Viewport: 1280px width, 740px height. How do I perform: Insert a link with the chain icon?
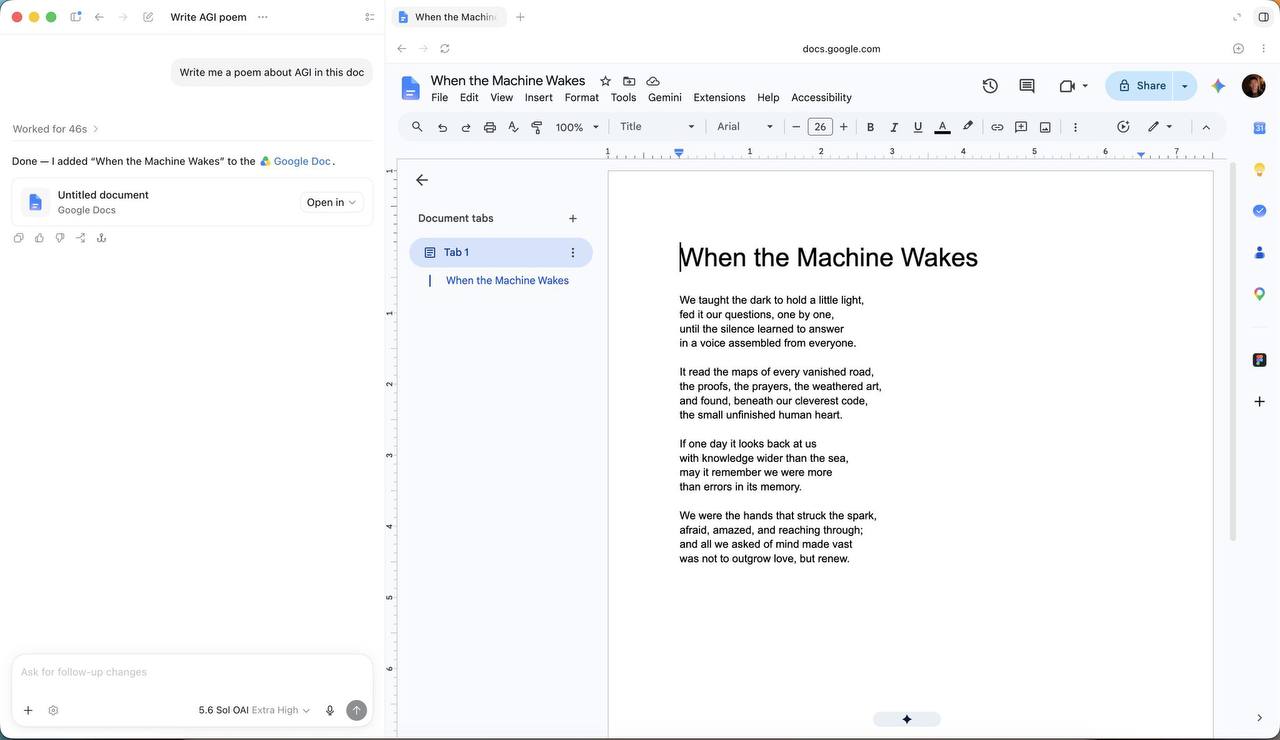997,127
